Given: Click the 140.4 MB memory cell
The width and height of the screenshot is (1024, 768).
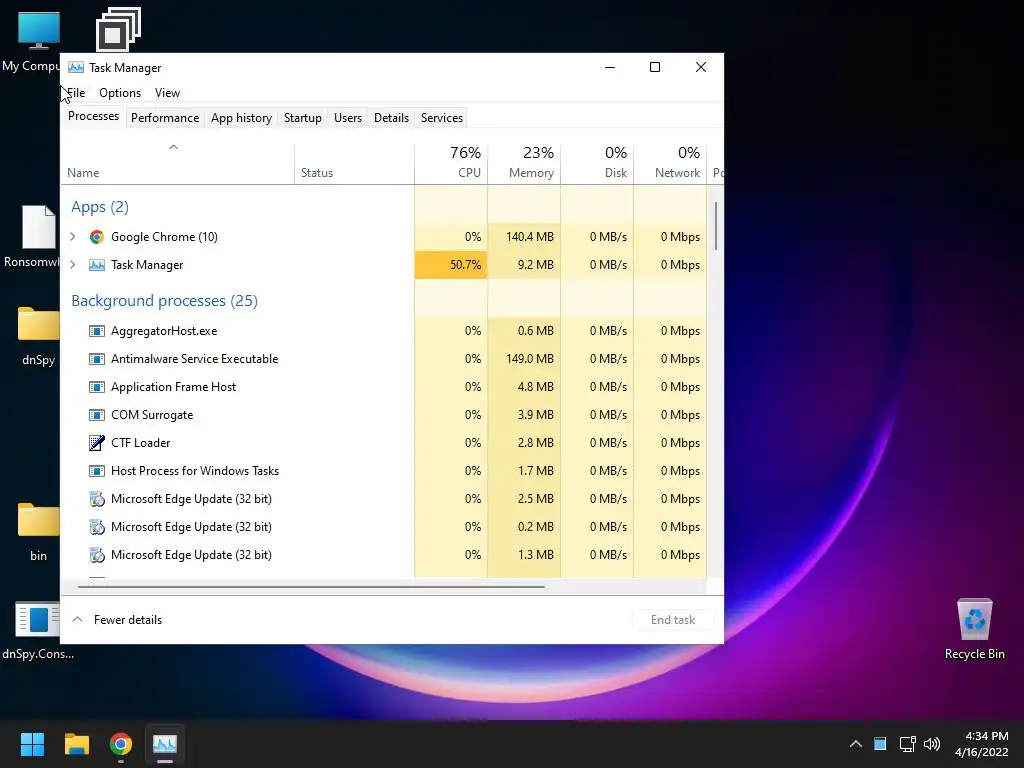Looking at the screenshot, I should tap(524, 236).
